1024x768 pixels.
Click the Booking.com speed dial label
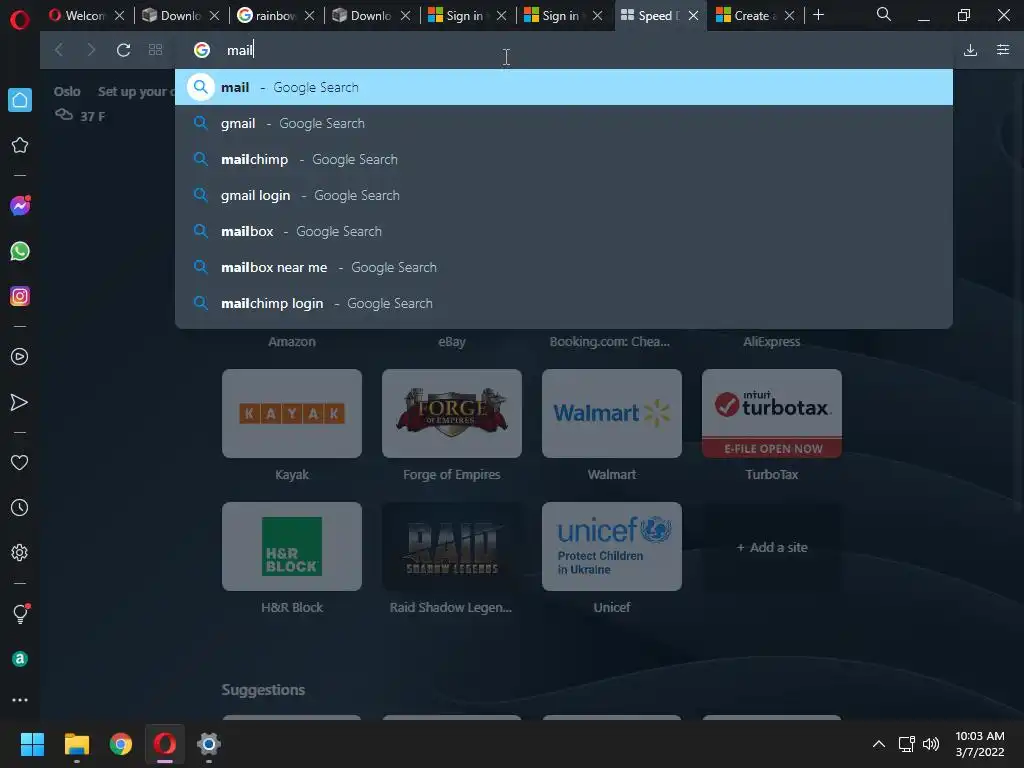tap(610, 342)
